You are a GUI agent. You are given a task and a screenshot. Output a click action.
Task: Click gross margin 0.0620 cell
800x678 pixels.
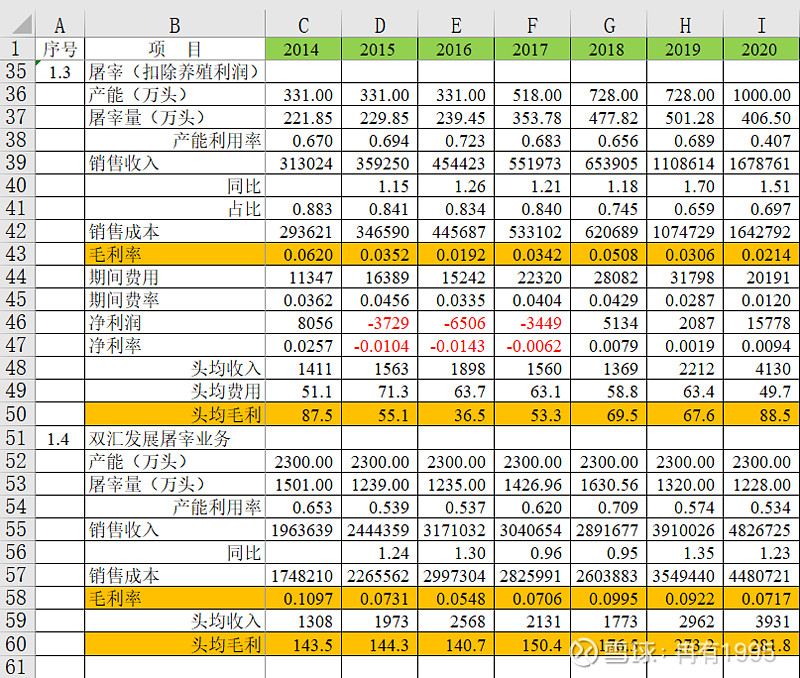[x=304, y=254]
